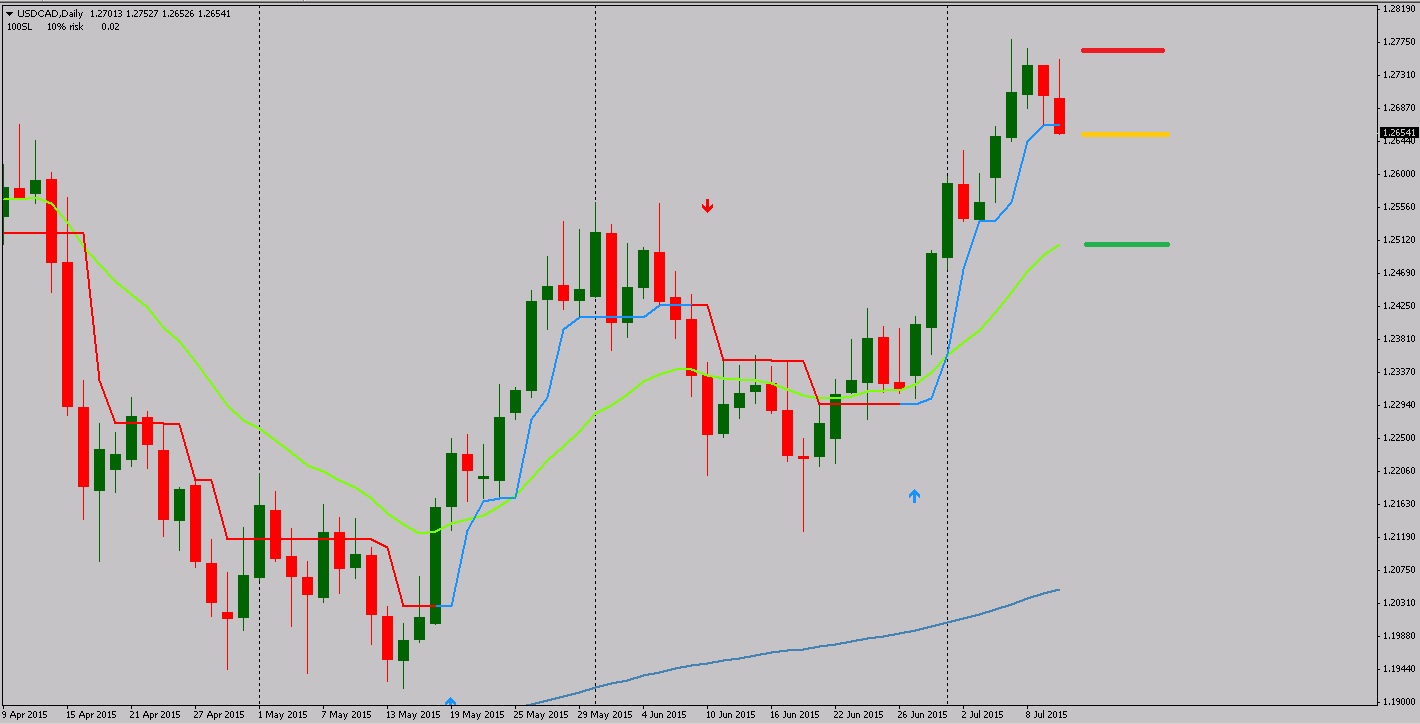The width and height of the screenshot is (1420, 724).
Task: Click the current price tag 1.26541 on axis
Action: click(x=1399, y=133)
